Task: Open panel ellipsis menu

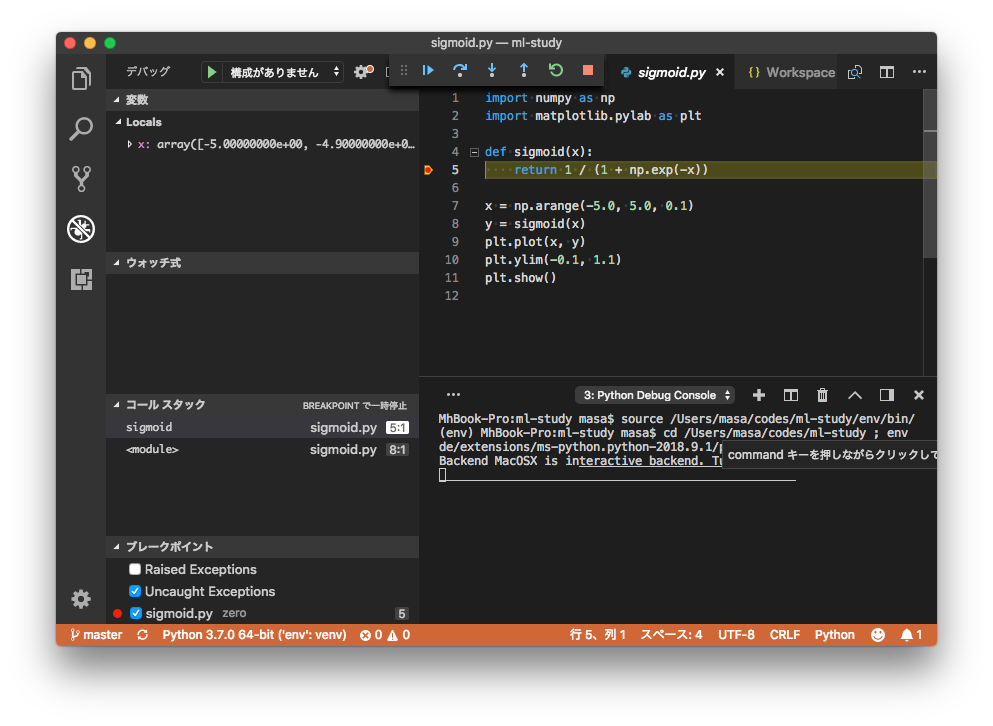Action: [453, 395]
